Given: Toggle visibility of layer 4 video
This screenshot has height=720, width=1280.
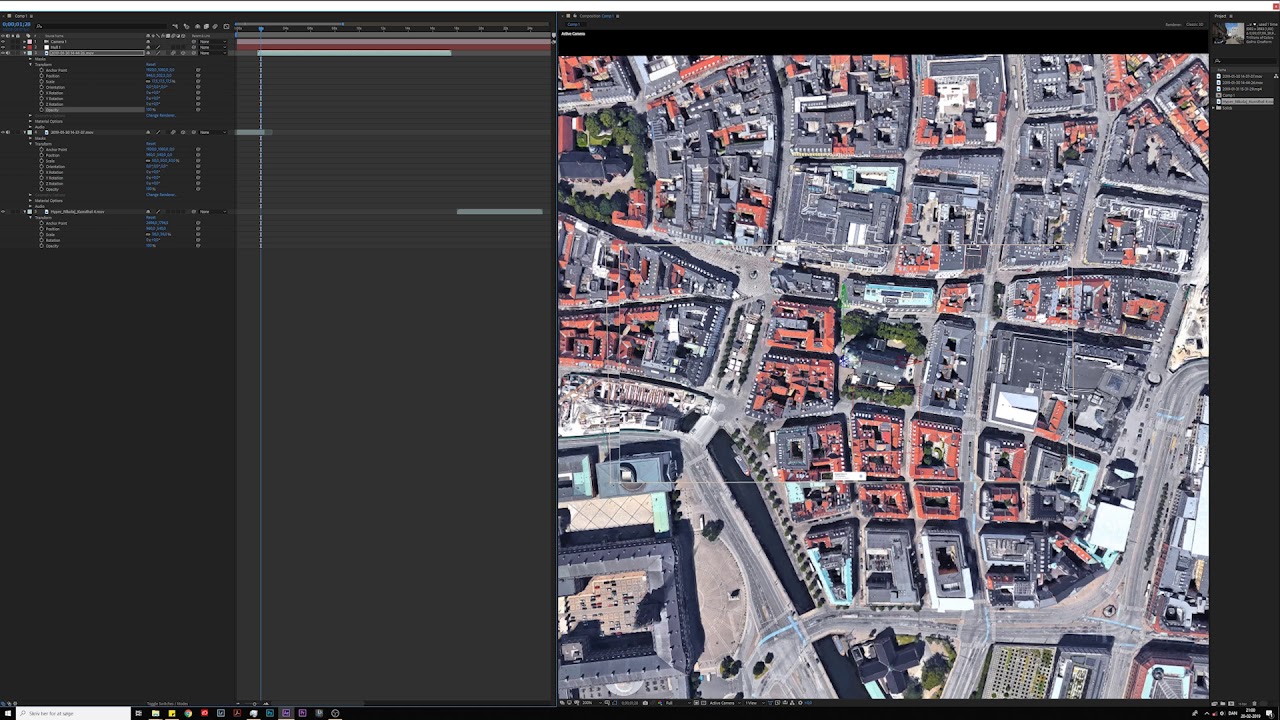Looking at the screenshot, I should (x=3, y=132).
